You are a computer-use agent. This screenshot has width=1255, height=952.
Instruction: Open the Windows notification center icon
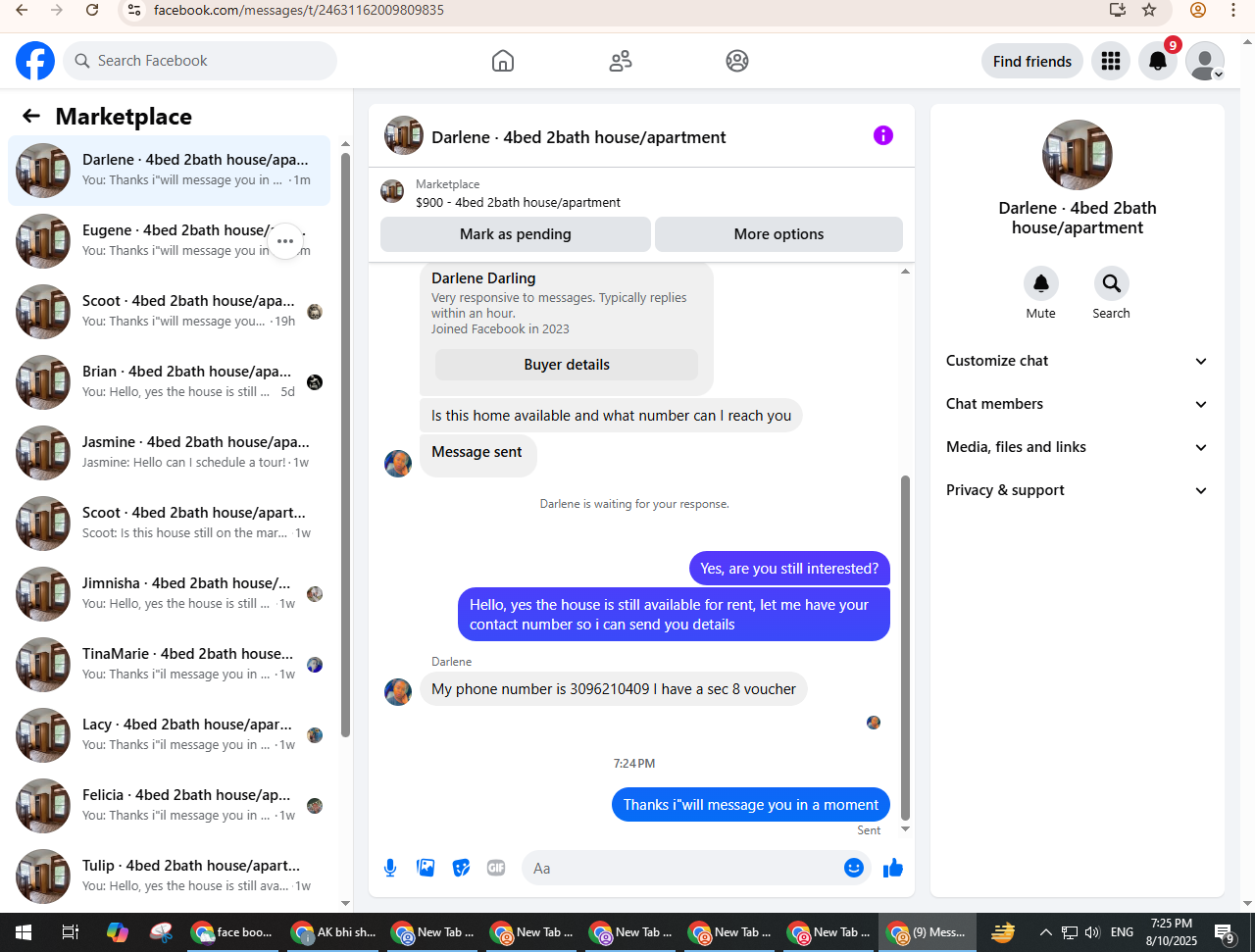point(1225,932)
